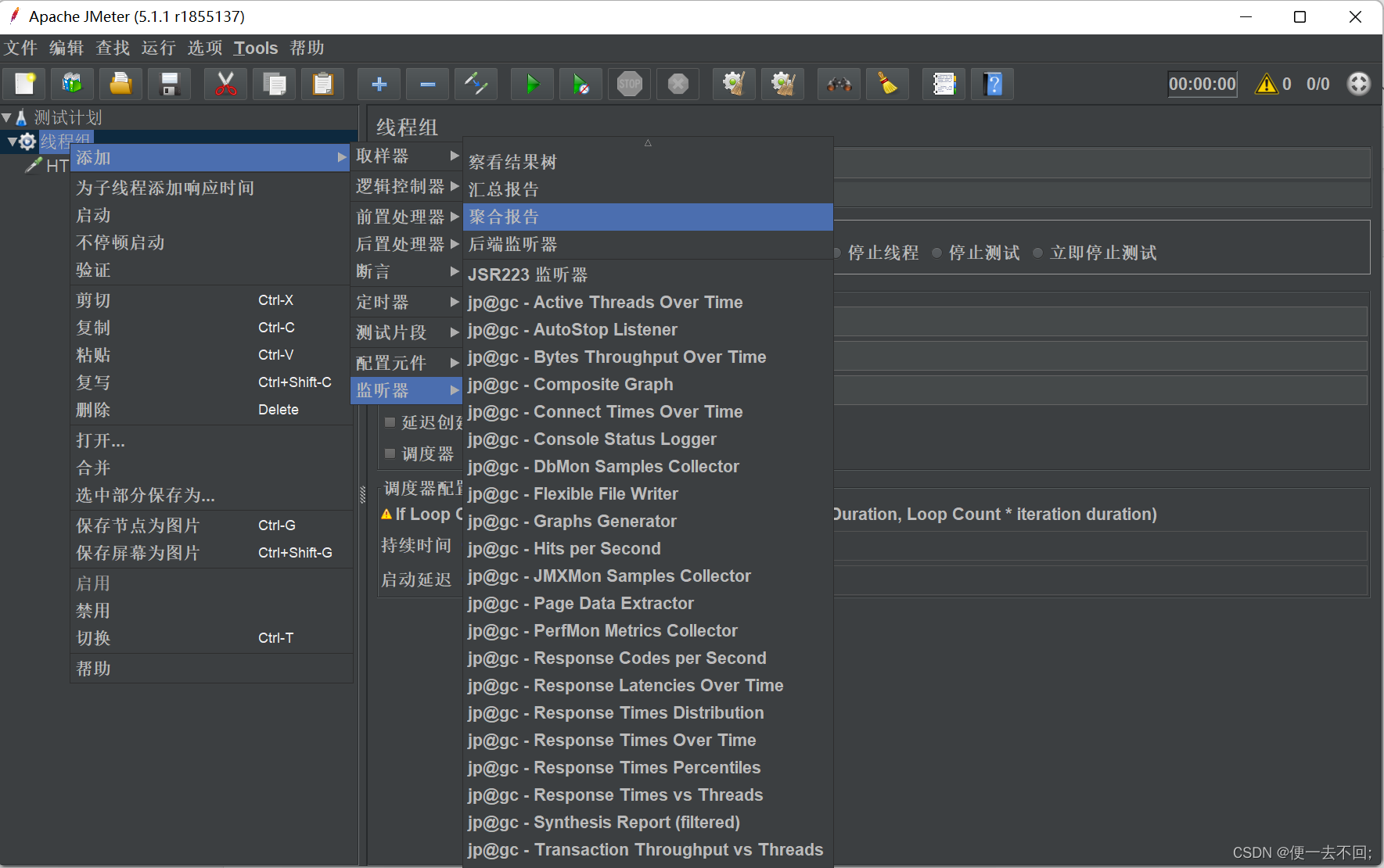Click the 00:00:00 elapsed time display
The width and height of the screenshot is (1384, 868).
pyautogui.click(x=1202, y=84)
